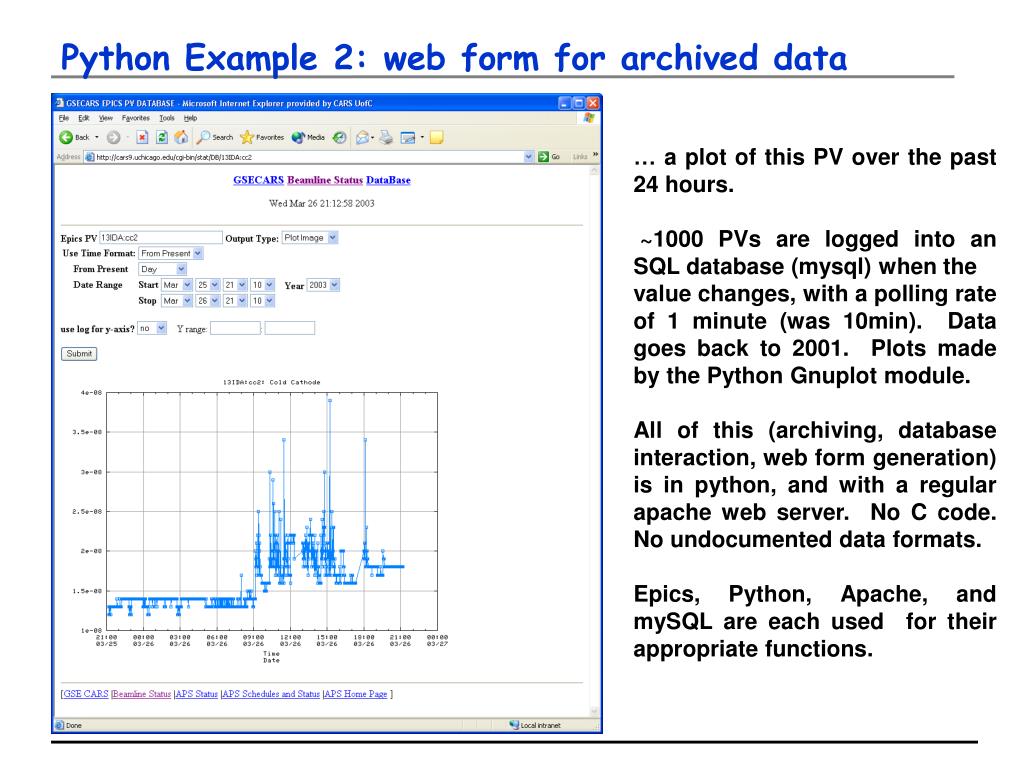Click the yellow Discuss note icon

point(437,137)
